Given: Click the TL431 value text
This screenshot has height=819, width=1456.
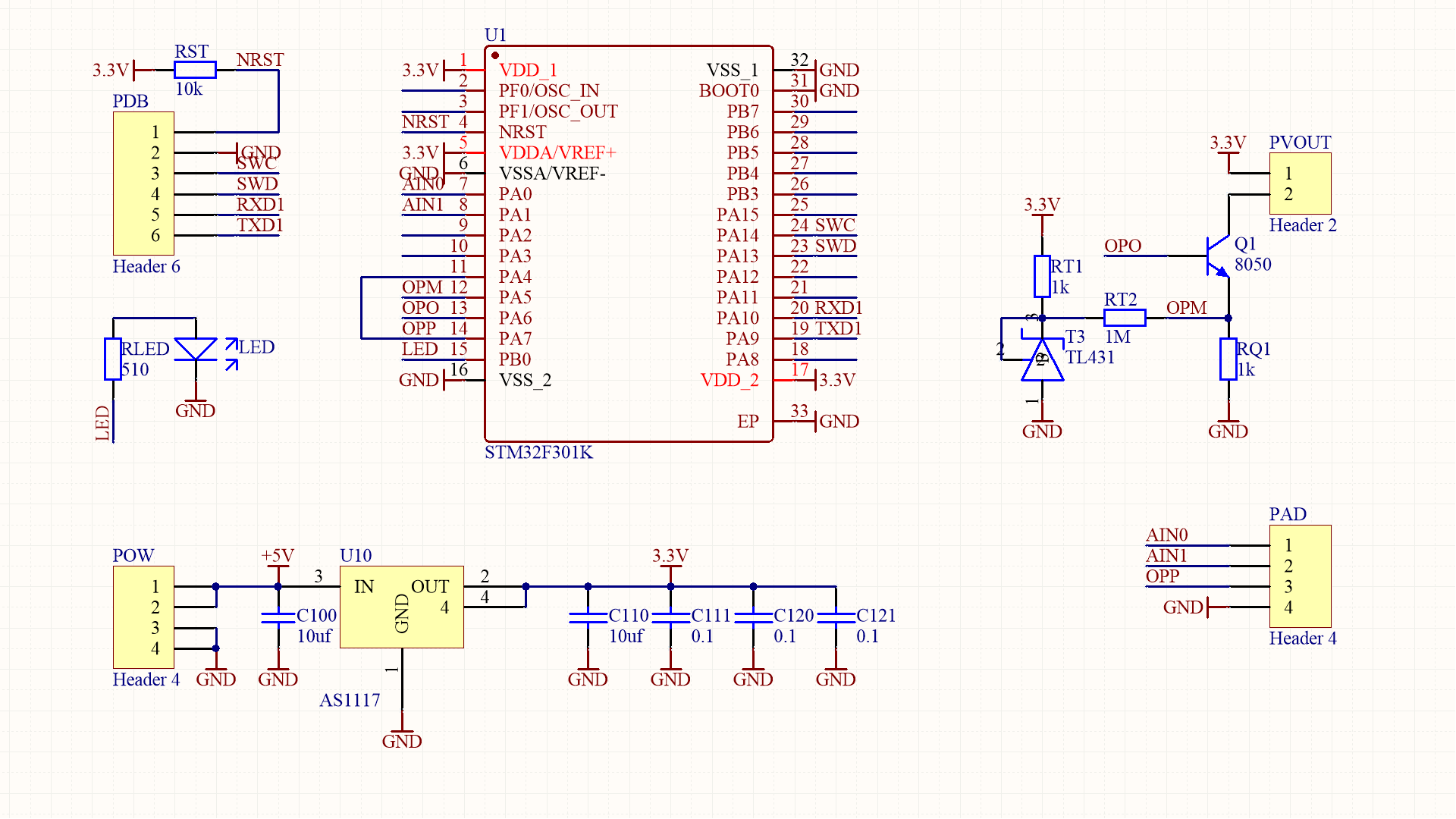Looking at the screenshot, I should point(1090,357).
